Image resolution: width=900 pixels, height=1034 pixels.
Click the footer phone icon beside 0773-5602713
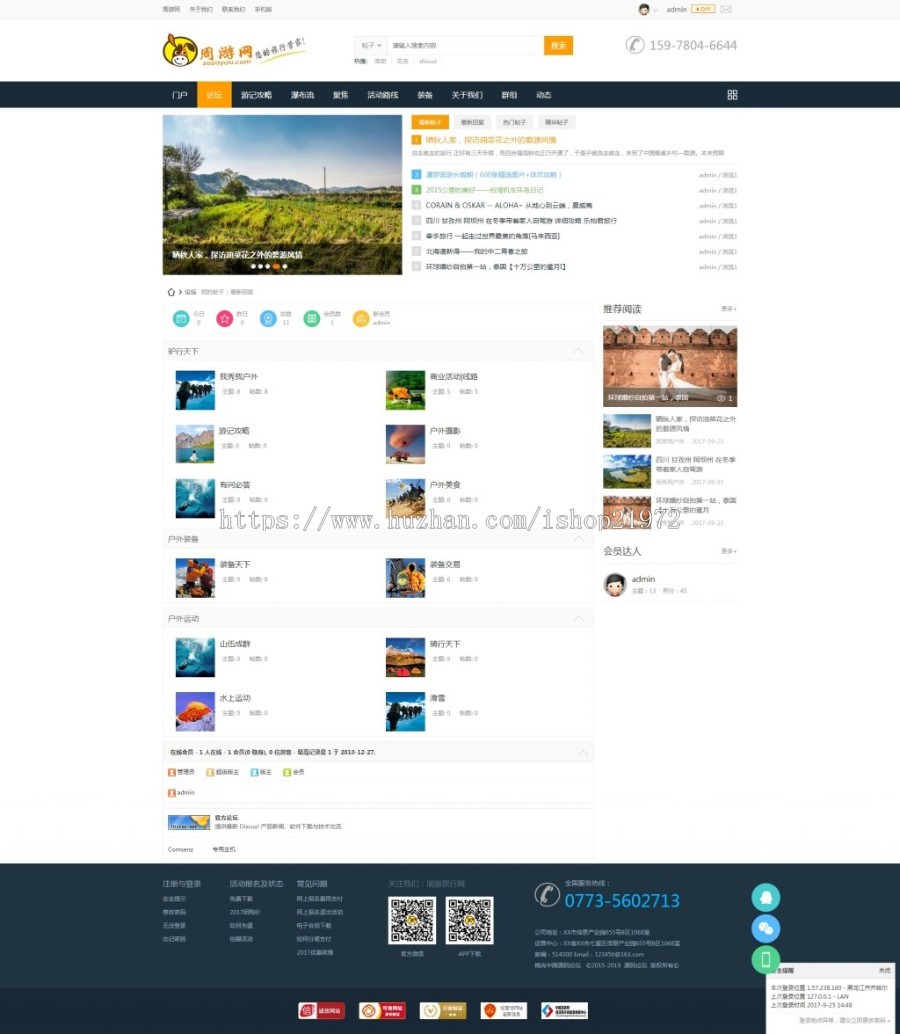(x=547, y=895)
